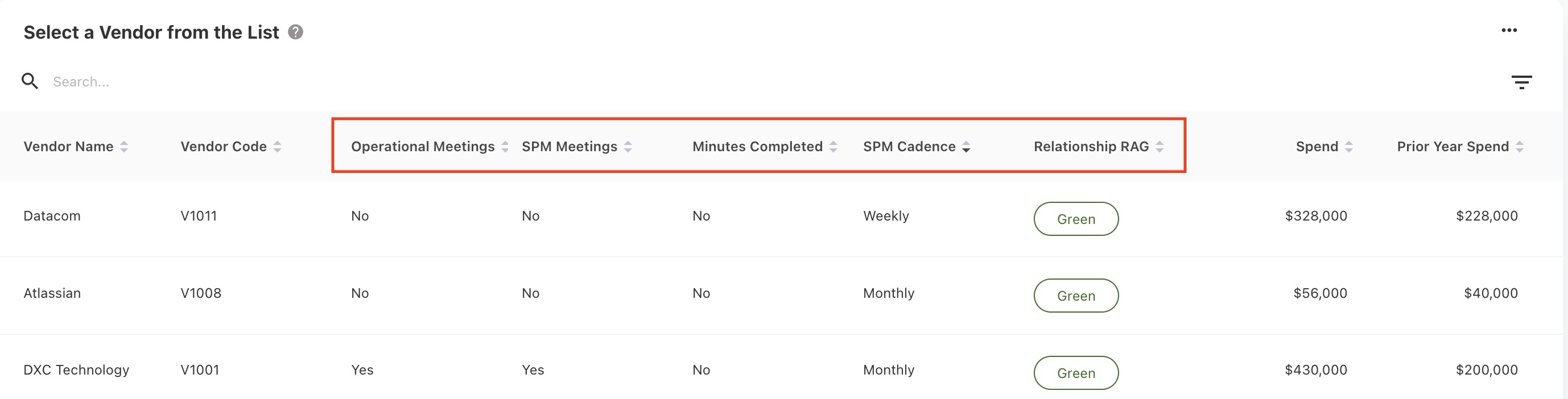
Task: Toggle SPM Cadence sort direction
Action: click(966, 147)
